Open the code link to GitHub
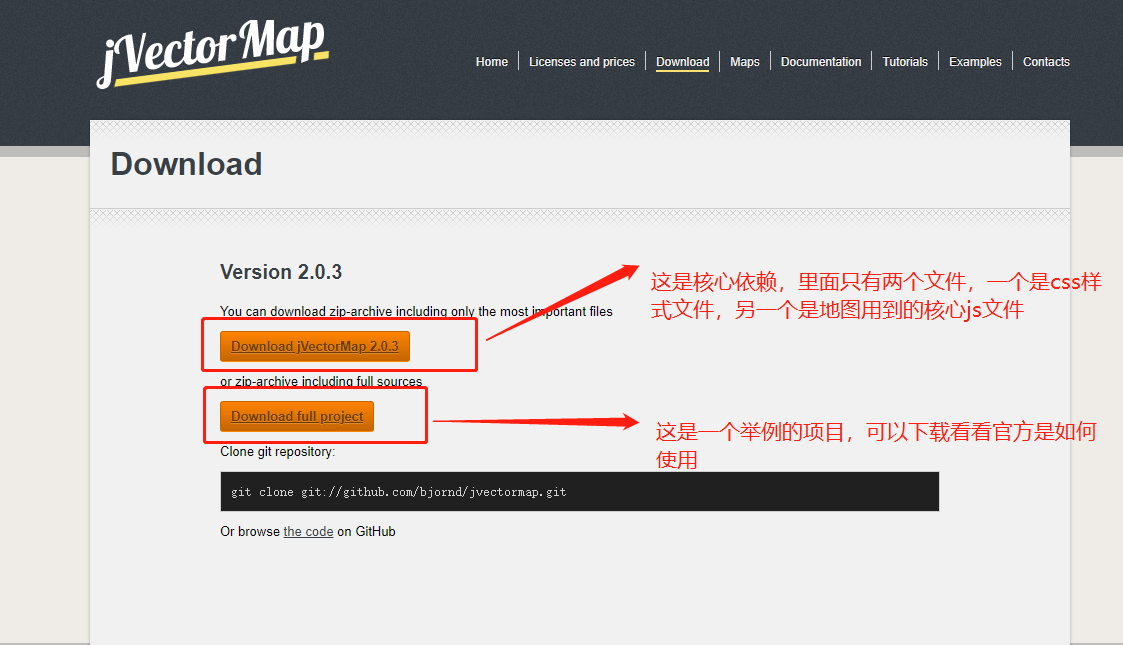Viewport: 1123px width, 645px height. [x=308, y=531]
